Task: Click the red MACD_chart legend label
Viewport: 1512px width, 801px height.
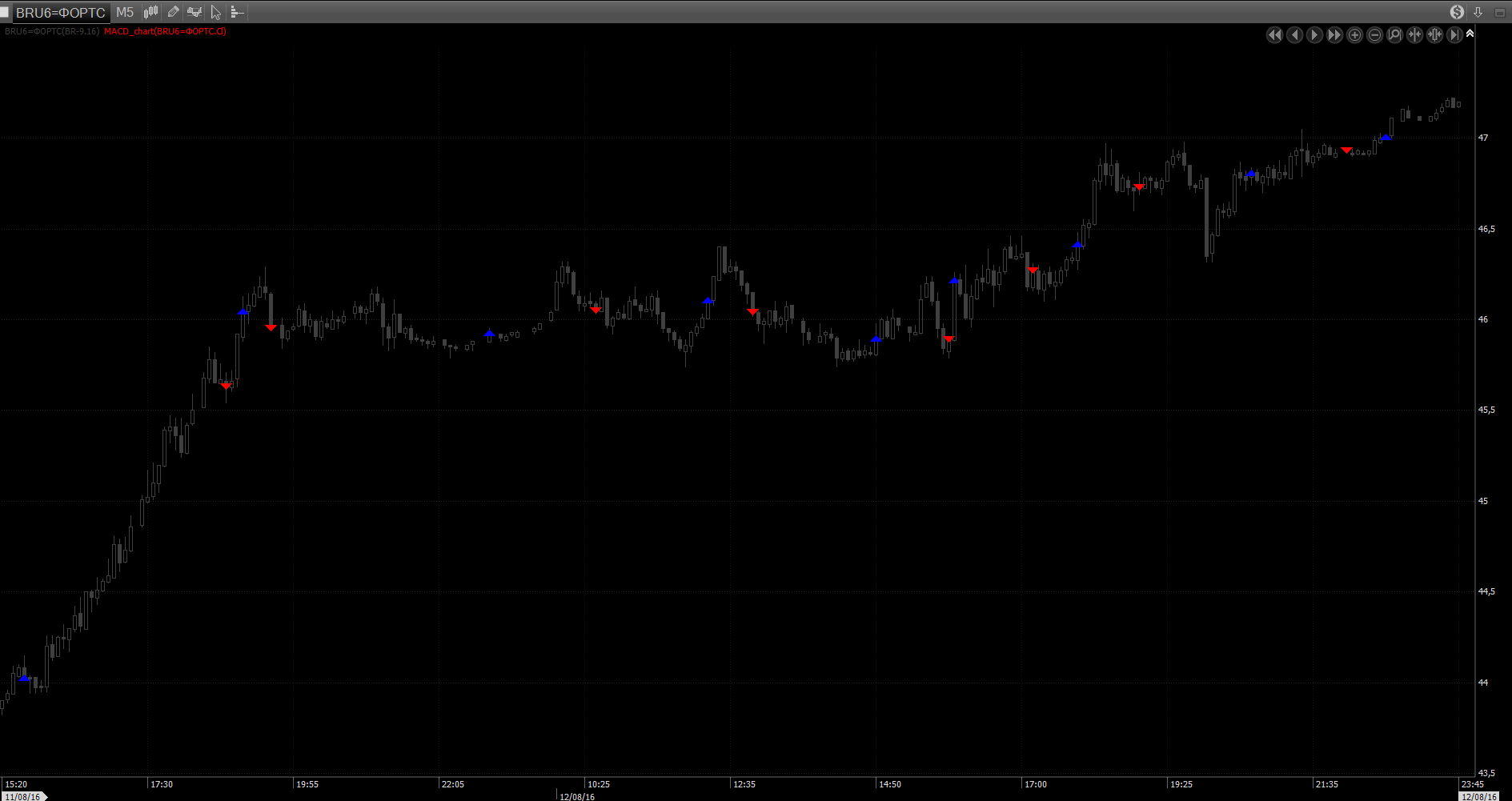Action: click(x=165, y=32)
